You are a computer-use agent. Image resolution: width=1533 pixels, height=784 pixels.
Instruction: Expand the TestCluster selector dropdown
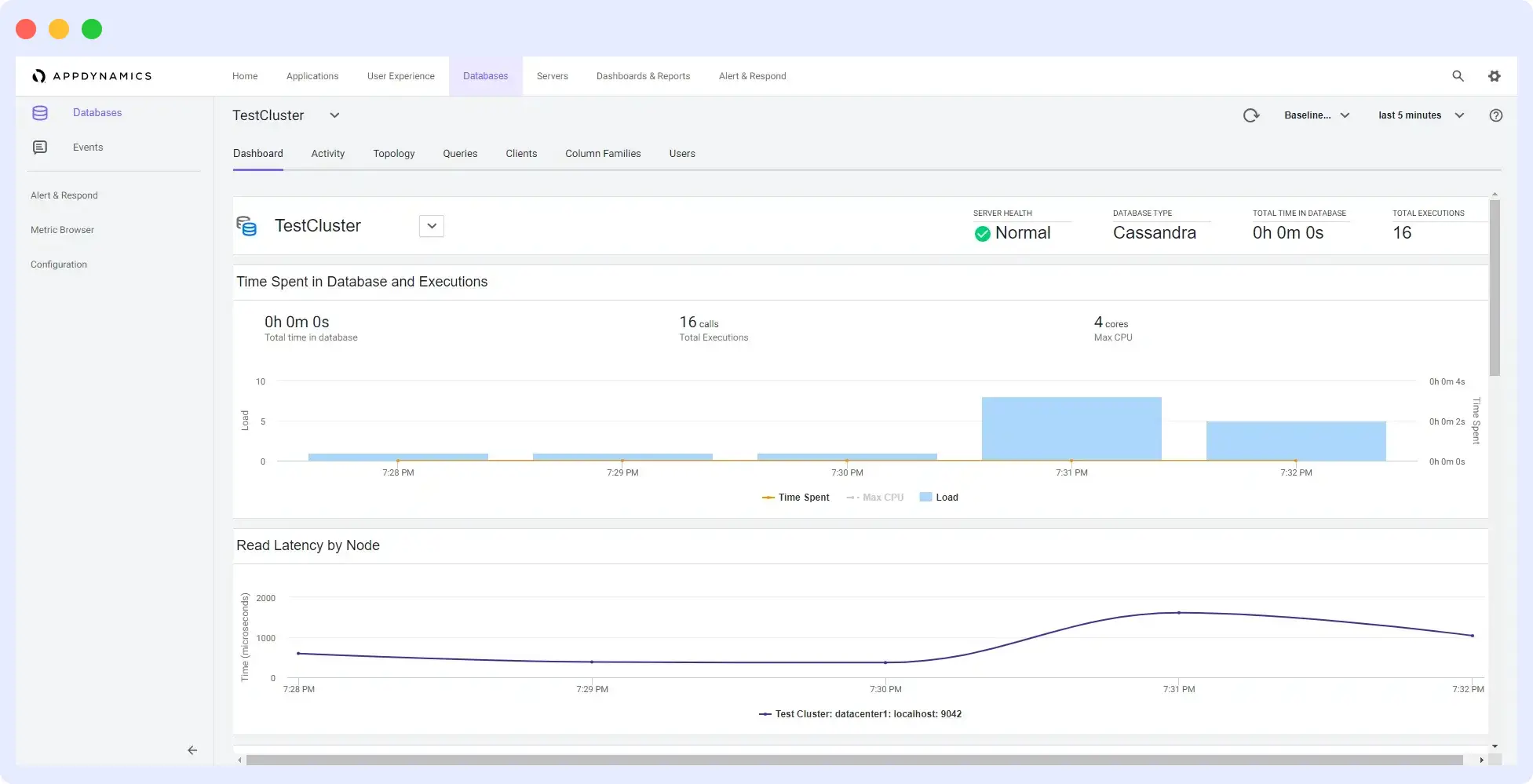(x=335, y=115)
